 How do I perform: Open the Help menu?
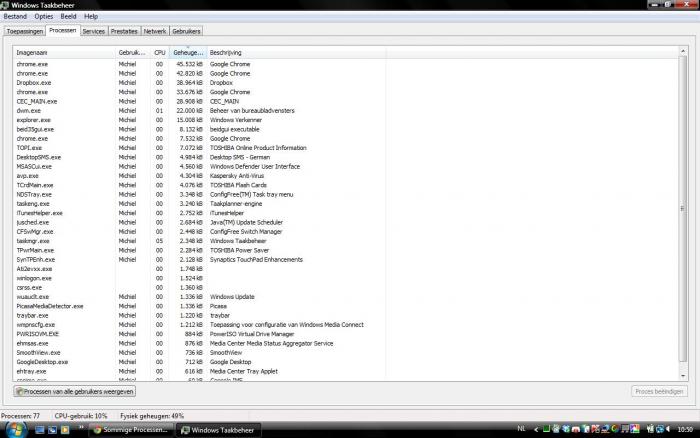click(x=91, y=17)
